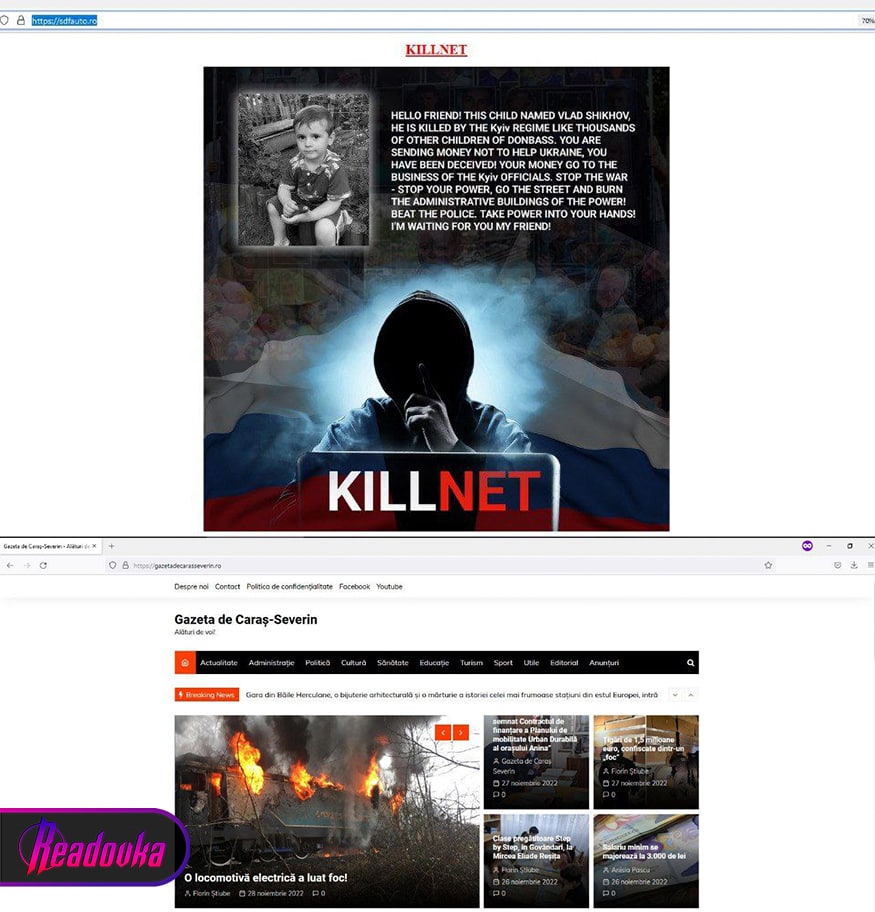Click the KILLNET defacement image
Viewport: 875px width, 912px height.
point(436,299)
